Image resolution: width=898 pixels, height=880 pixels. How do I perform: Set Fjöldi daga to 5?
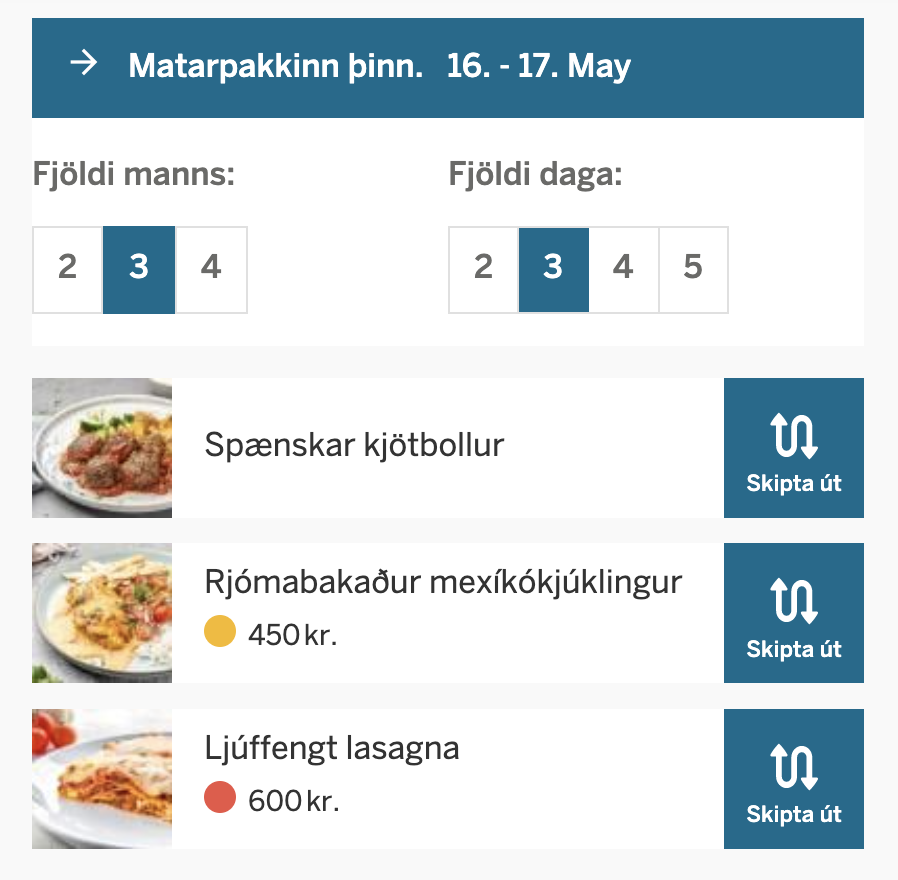click(x=693, y=269)
